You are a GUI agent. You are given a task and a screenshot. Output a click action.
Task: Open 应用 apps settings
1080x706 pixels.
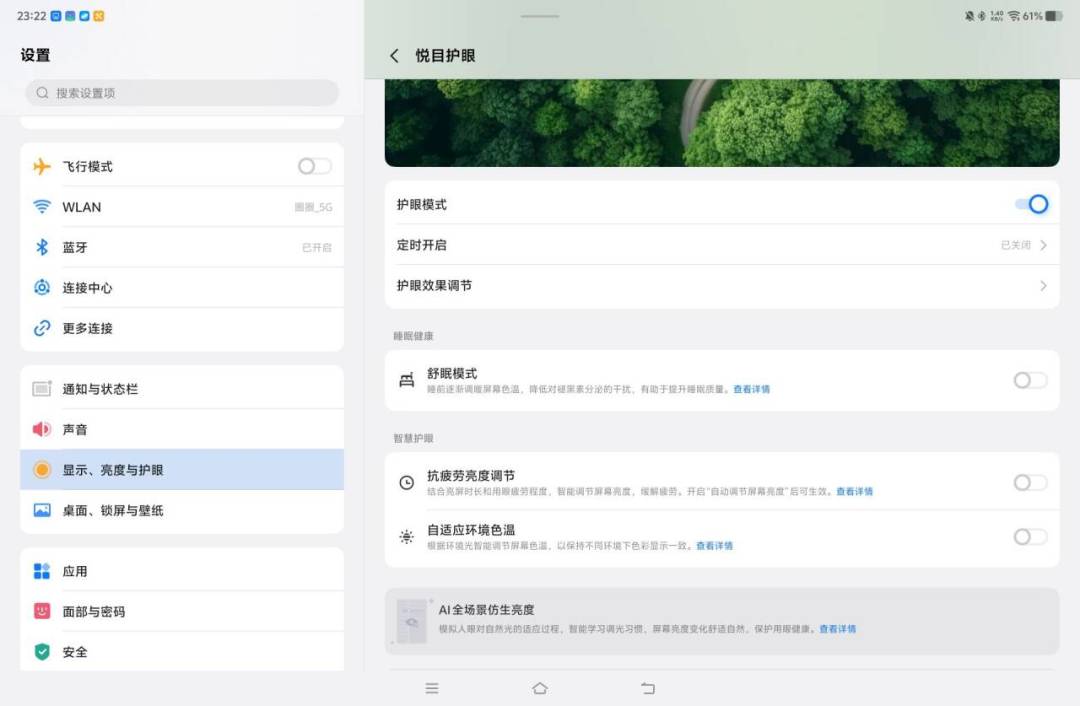182,571
